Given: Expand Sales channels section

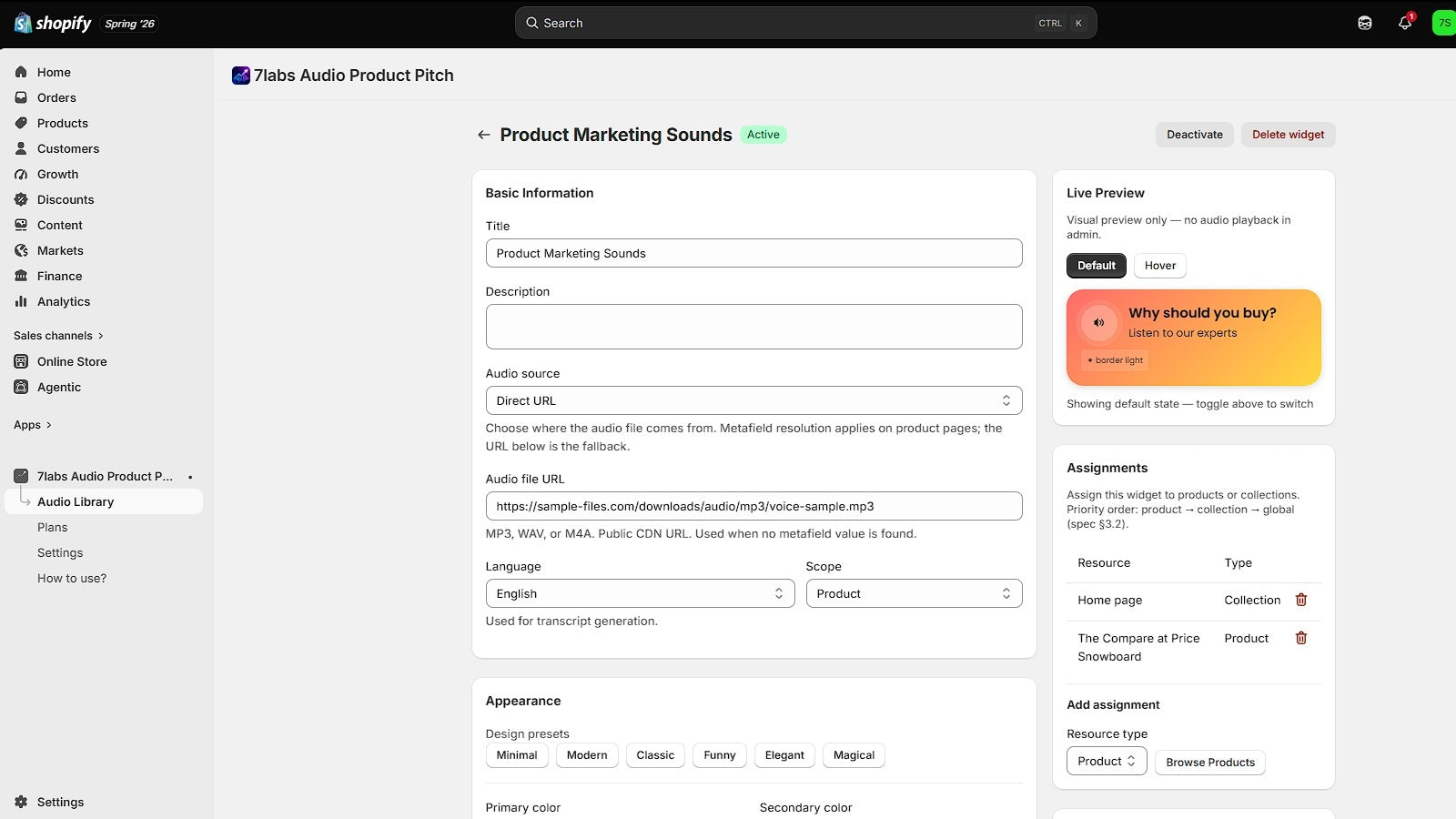Looking at the screenshot, I should (x=59, y=336).
